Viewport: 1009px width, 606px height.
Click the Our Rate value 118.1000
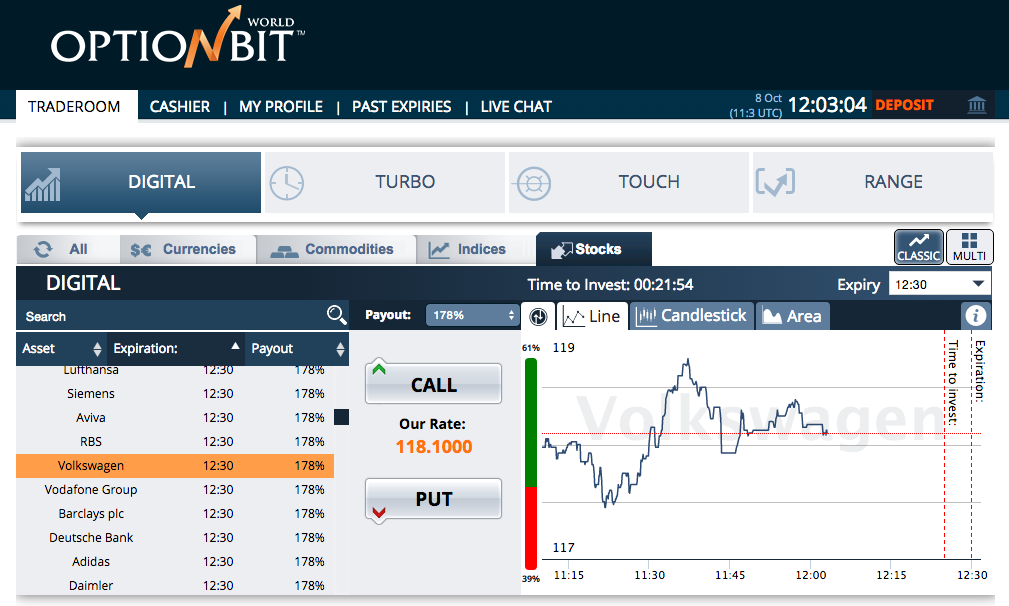click(x=434, y=446)
